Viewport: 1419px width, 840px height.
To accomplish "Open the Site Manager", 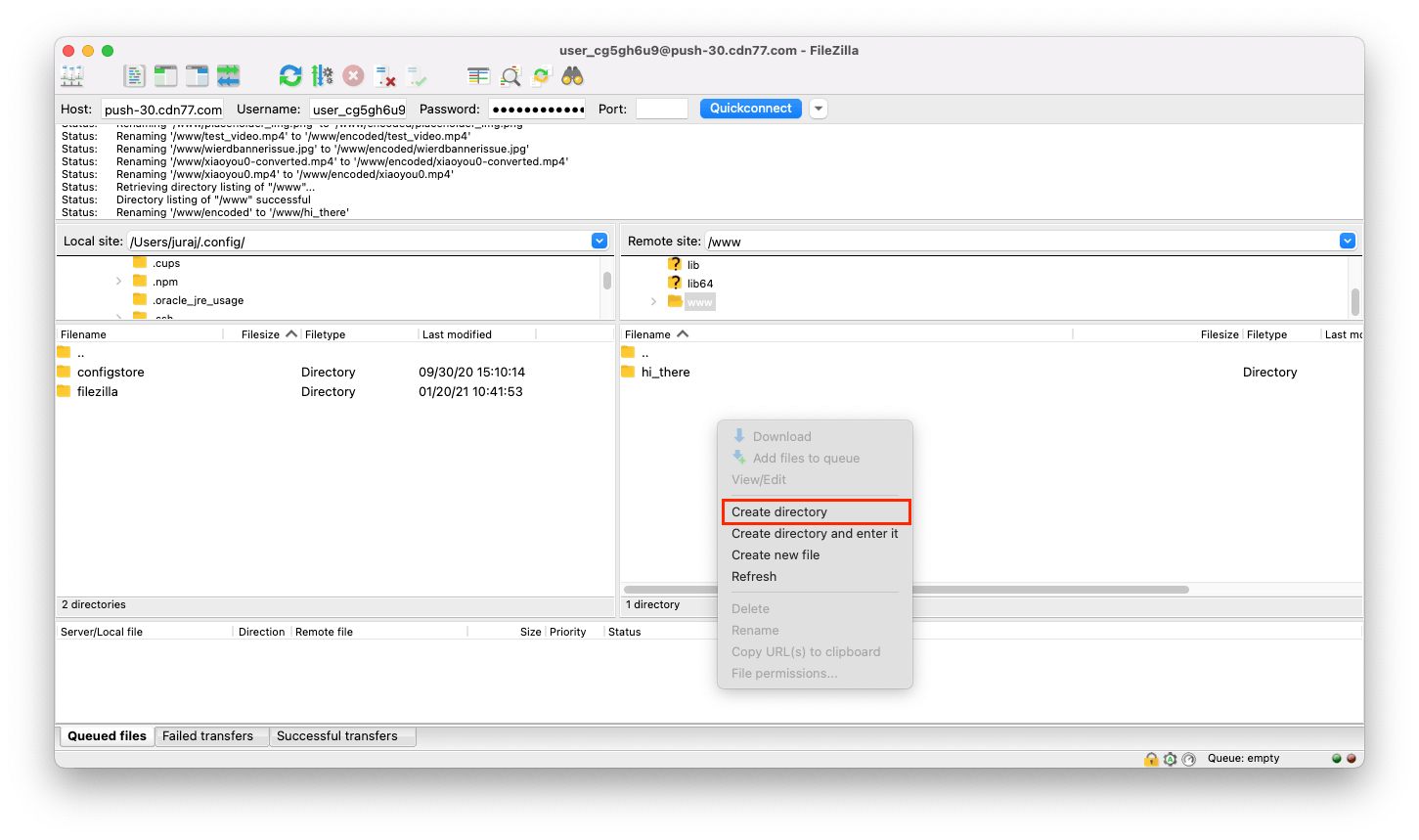I will pos(72,76).
